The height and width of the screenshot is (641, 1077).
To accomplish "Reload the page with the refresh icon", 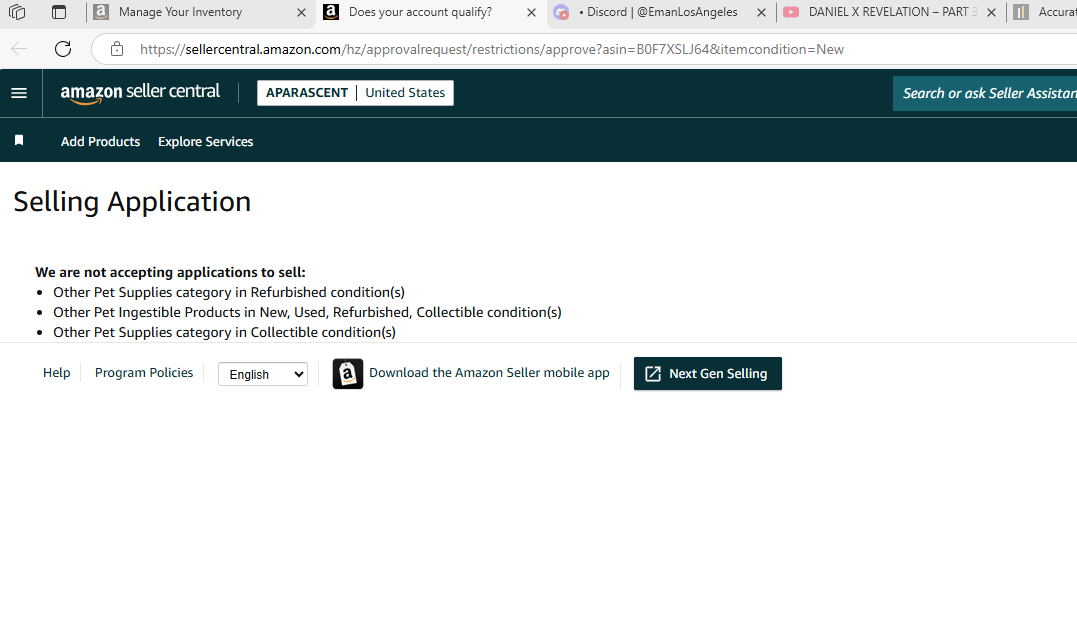I will tap(63, 49).
